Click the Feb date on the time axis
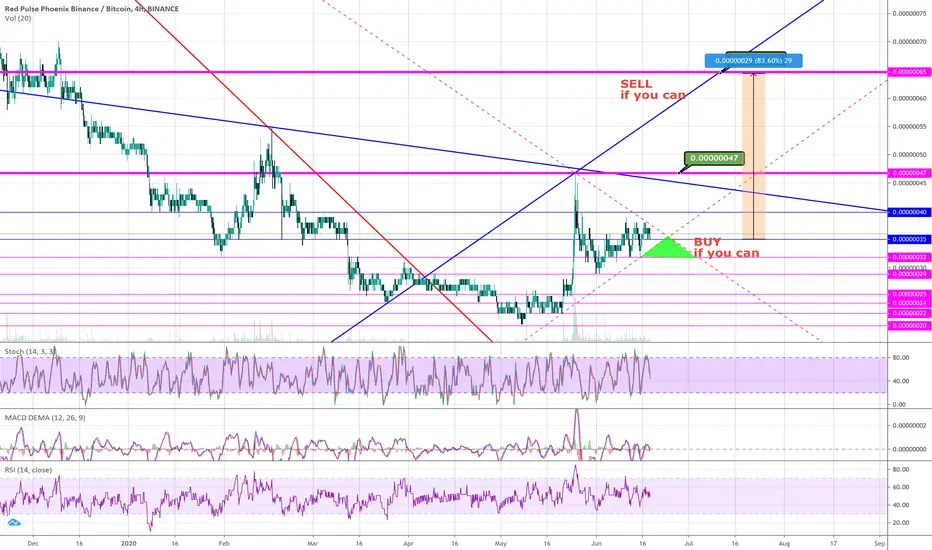Image resolution: width=932 pixels, height=550 pixels. [x=223, y=543]
